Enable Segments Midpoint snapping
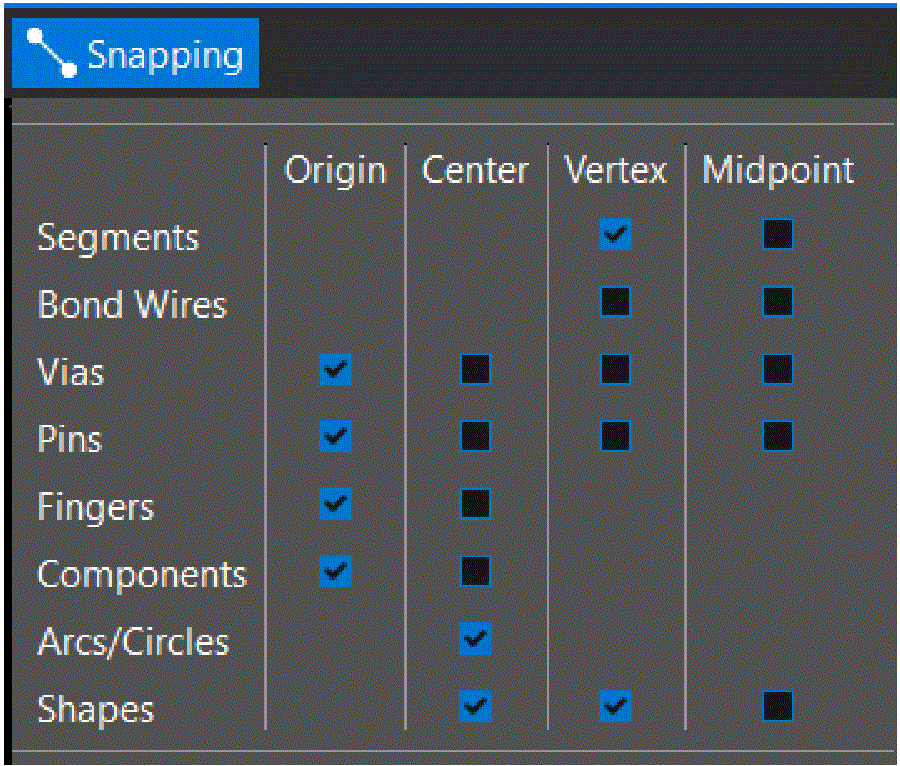900x766 pixels. pyautogui.click(x=777, y=235)
